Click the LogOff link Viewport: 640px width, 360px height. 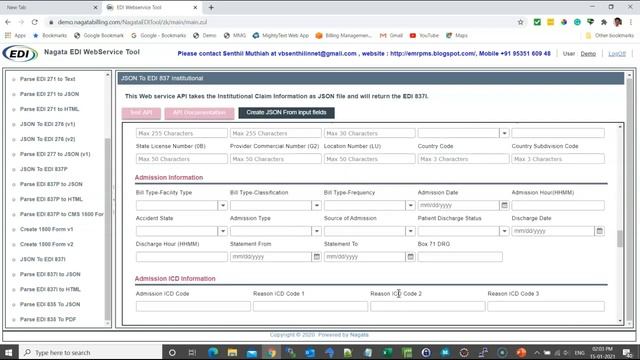pos(617,53)
